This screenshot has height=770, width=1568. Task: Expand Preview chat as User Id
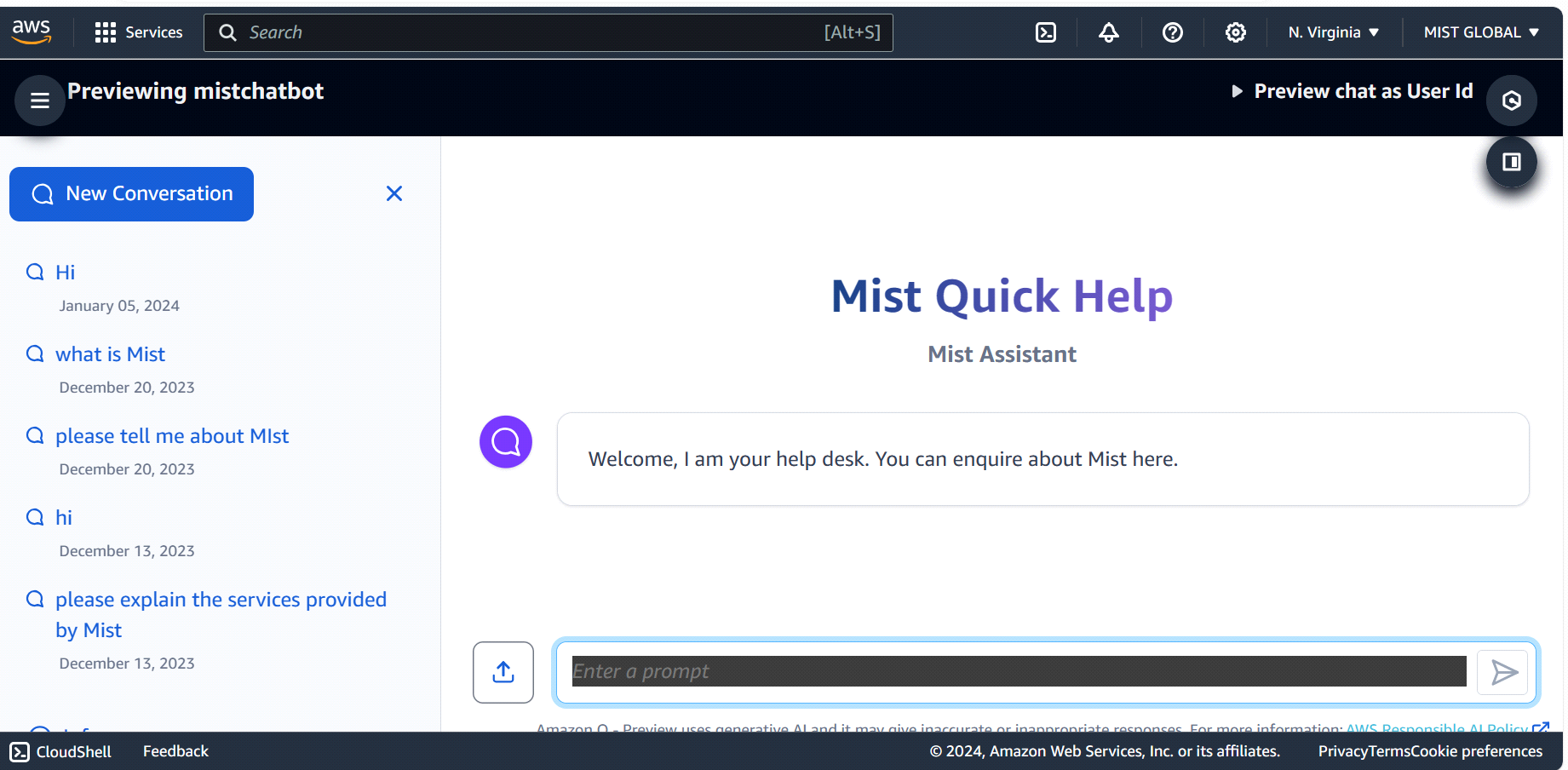[x=1352, y=91]
